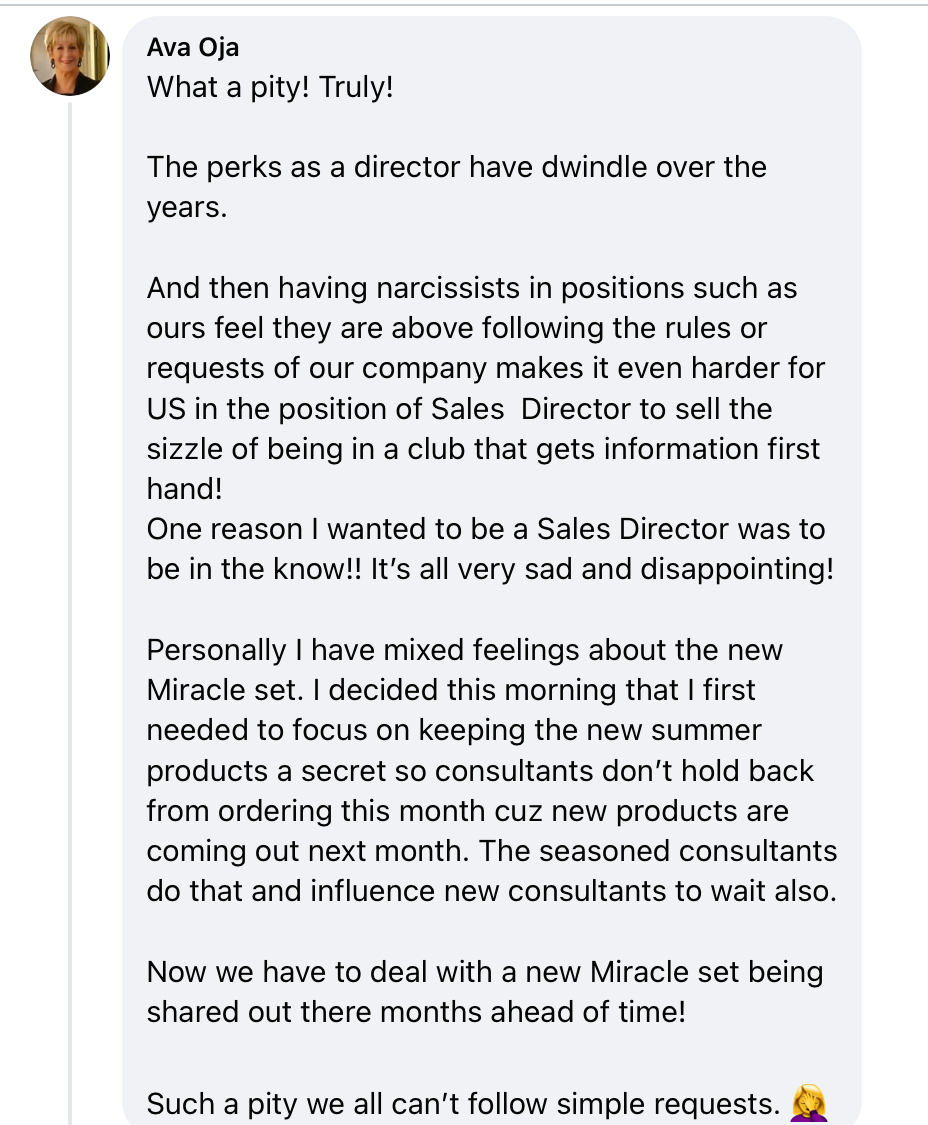Image resolution: width=928 pixels, height=1125 pixels.
Task: Click the line starting "Such a pity we all"
Action: pyautogui.click(x=463, y=1104)
